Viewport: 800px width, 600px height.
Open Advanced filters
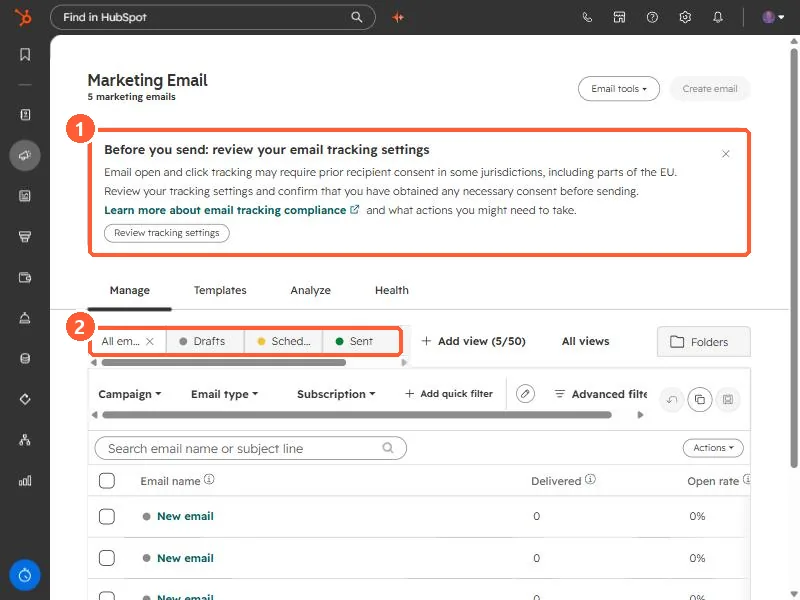tap(601, 394)
